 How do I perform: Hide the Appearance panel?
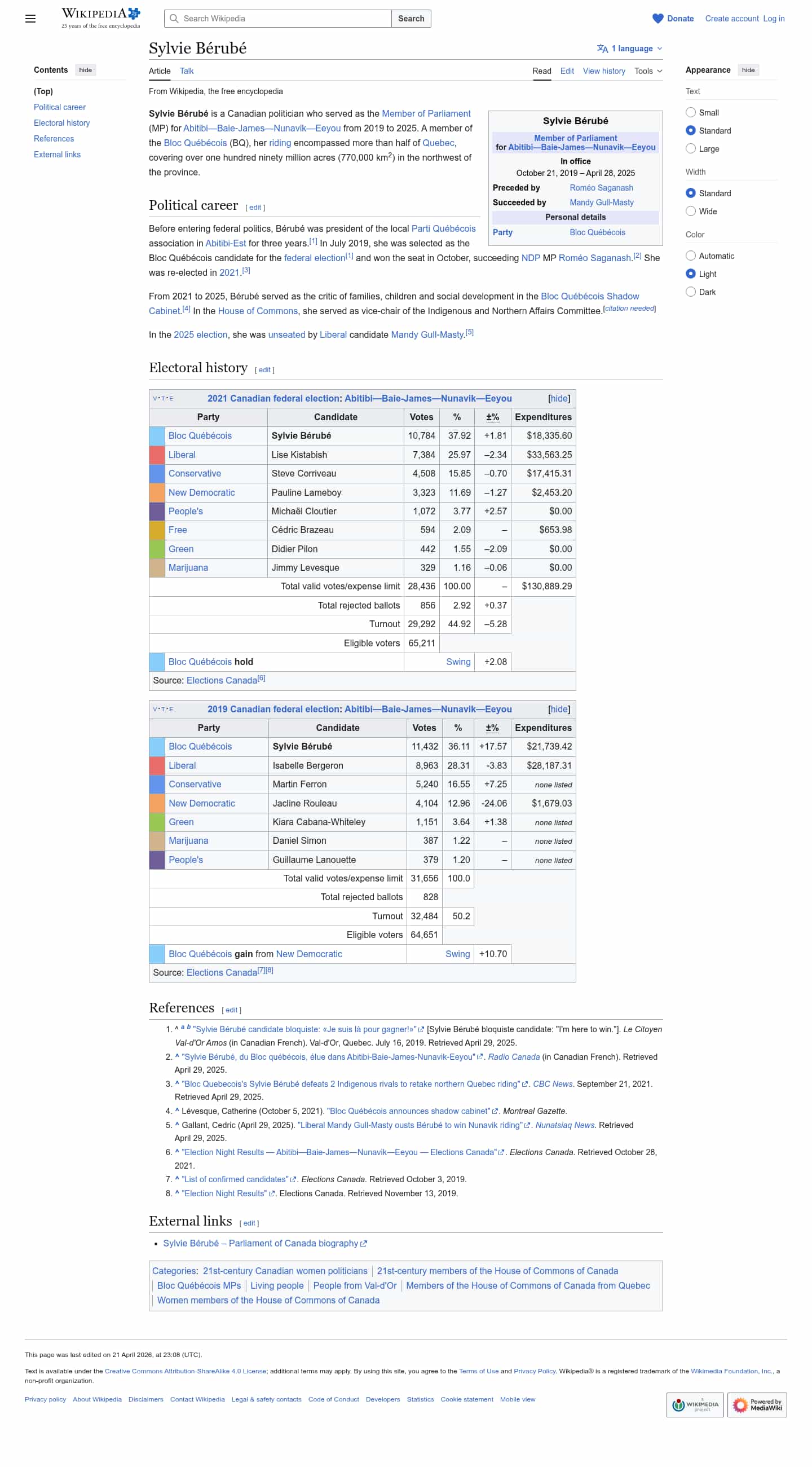click(x=748, y=70)
